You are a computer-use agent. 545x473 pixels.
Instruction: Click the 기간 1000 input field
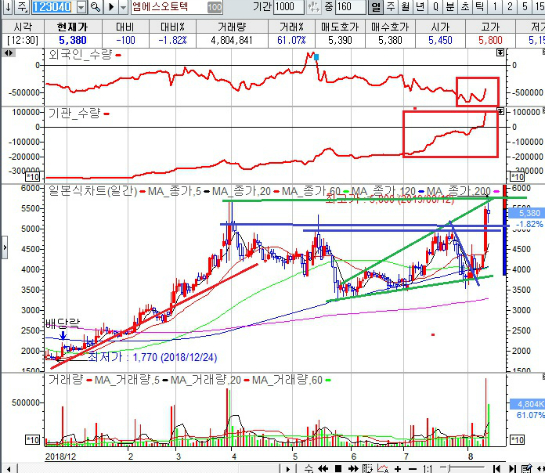[x=288, y=7]
